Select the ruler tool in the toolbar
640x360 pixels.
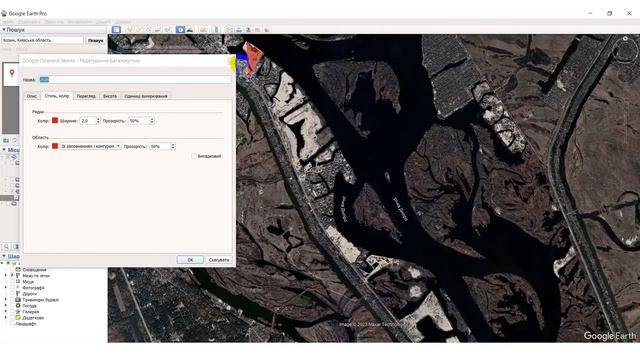point(216,29)
